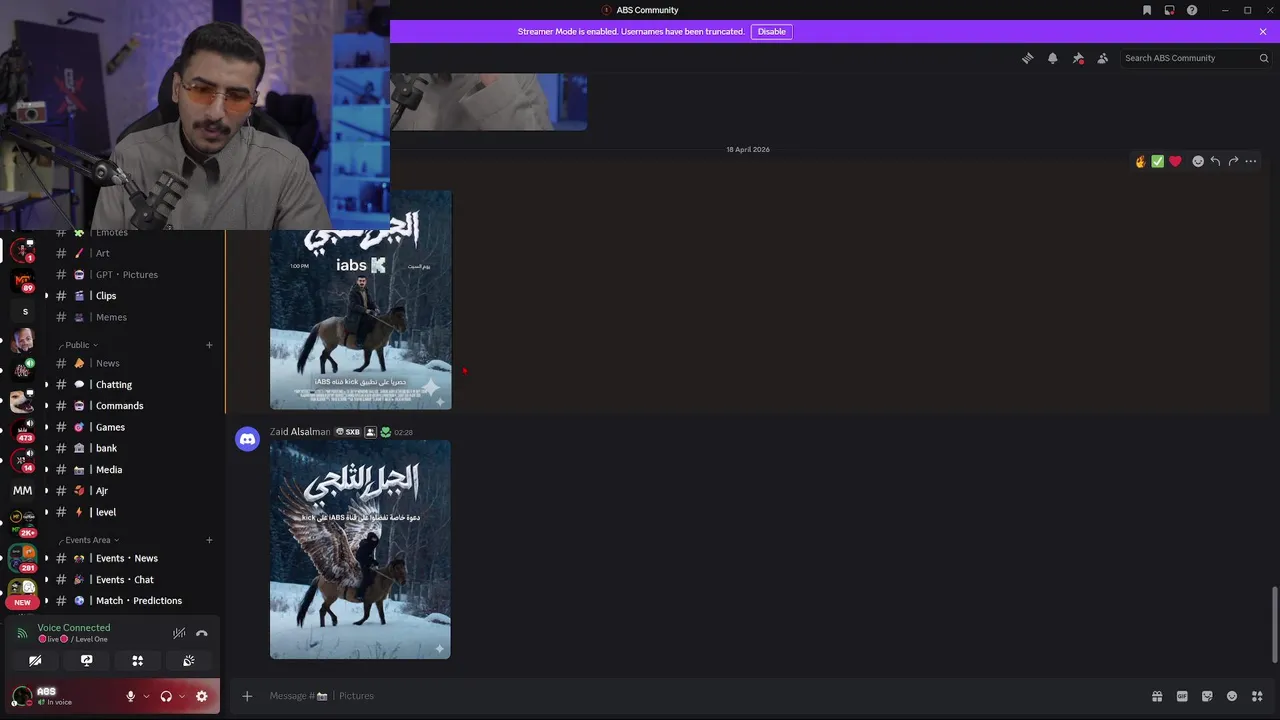
Task: Open headphone output options arrow
Action: tap(181, 696)
